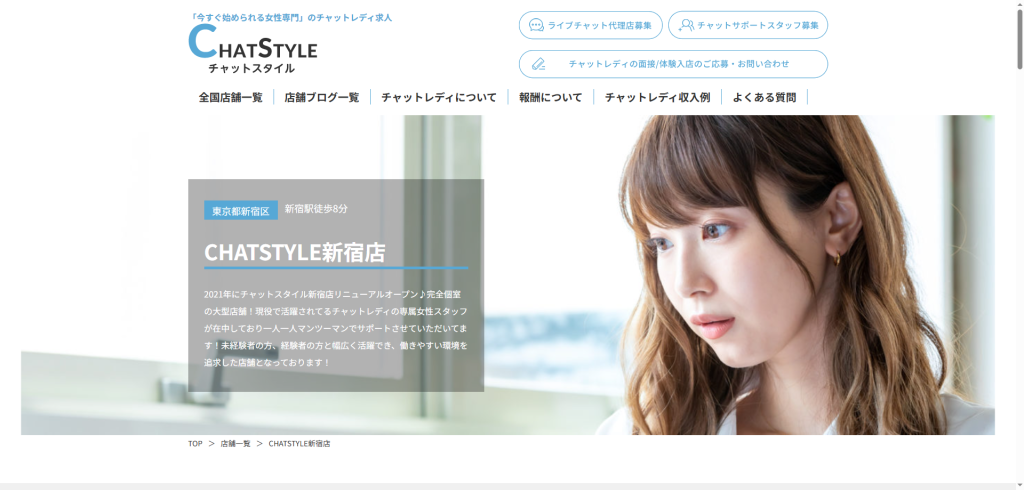Click the vertical page scrollbar thumb
The image size is (1024, 490).
click(x=1019, y=37)
